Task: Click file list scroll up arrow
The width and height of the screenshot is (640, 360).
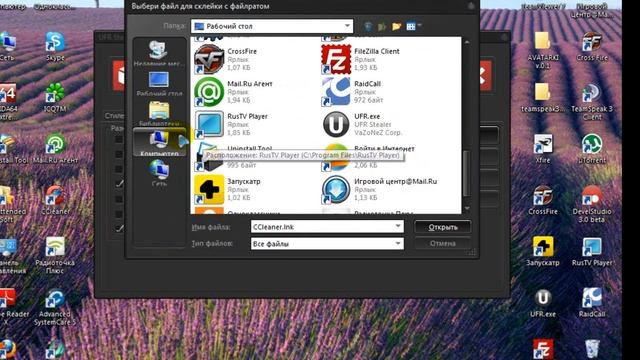Action: click(467, 42)
